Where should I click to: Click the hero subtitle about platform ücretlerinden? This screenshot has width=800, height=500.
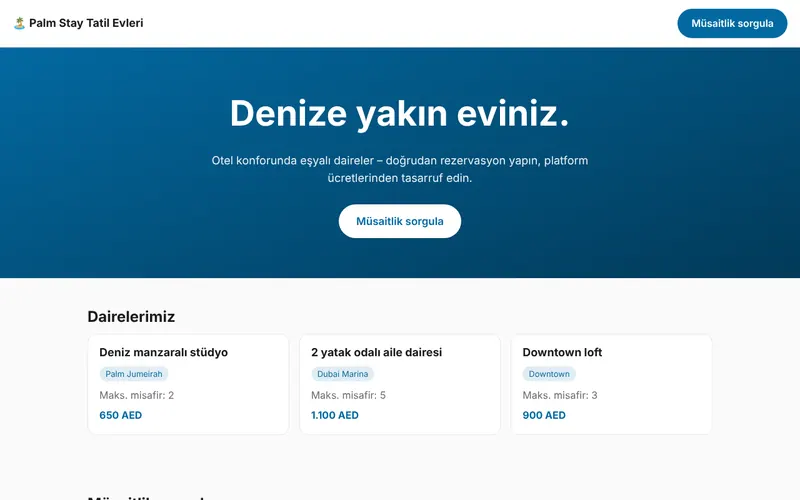pos(399,169)
